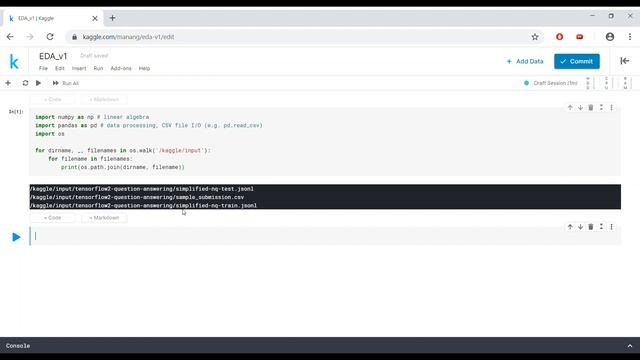View the site lock icon in address bar
This screenshot has width=640, height=360.
click(x=74, y=37)
